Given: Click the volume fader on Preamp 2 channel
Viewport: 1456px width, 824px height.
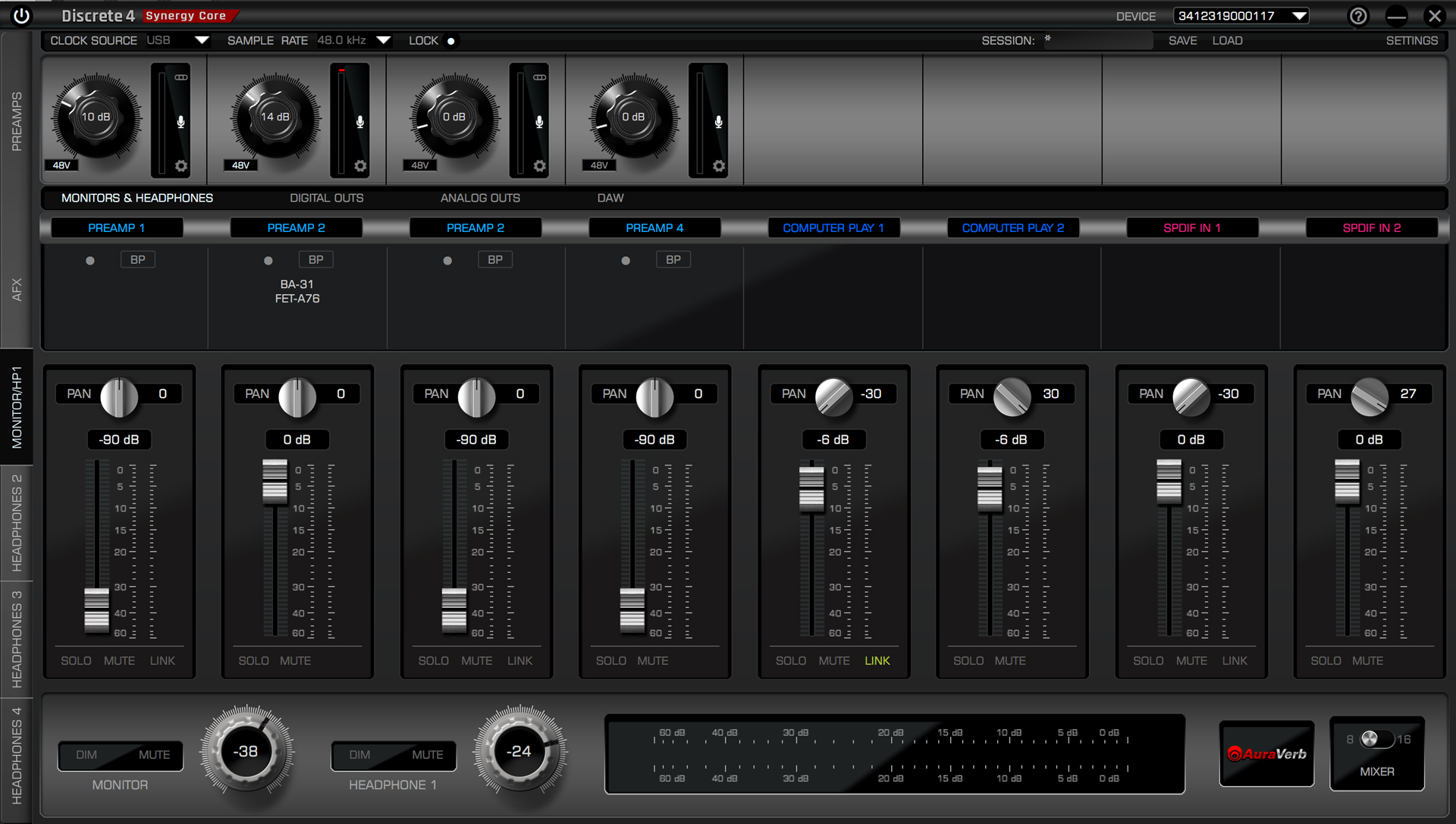Looking at the screenshot, I should point(275,483).
